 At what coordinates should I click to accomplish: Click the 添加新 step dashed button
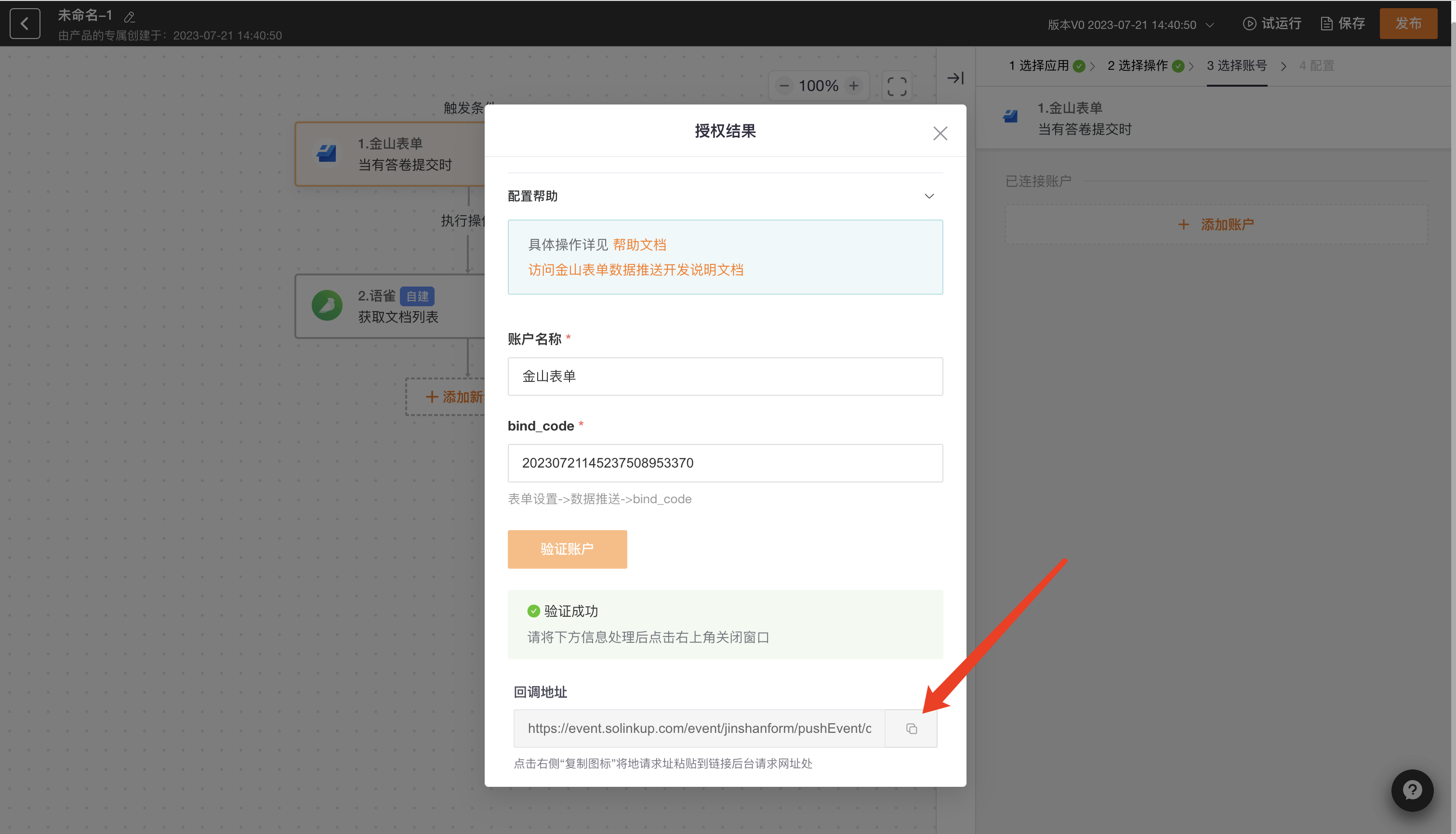tap(445, 397)
